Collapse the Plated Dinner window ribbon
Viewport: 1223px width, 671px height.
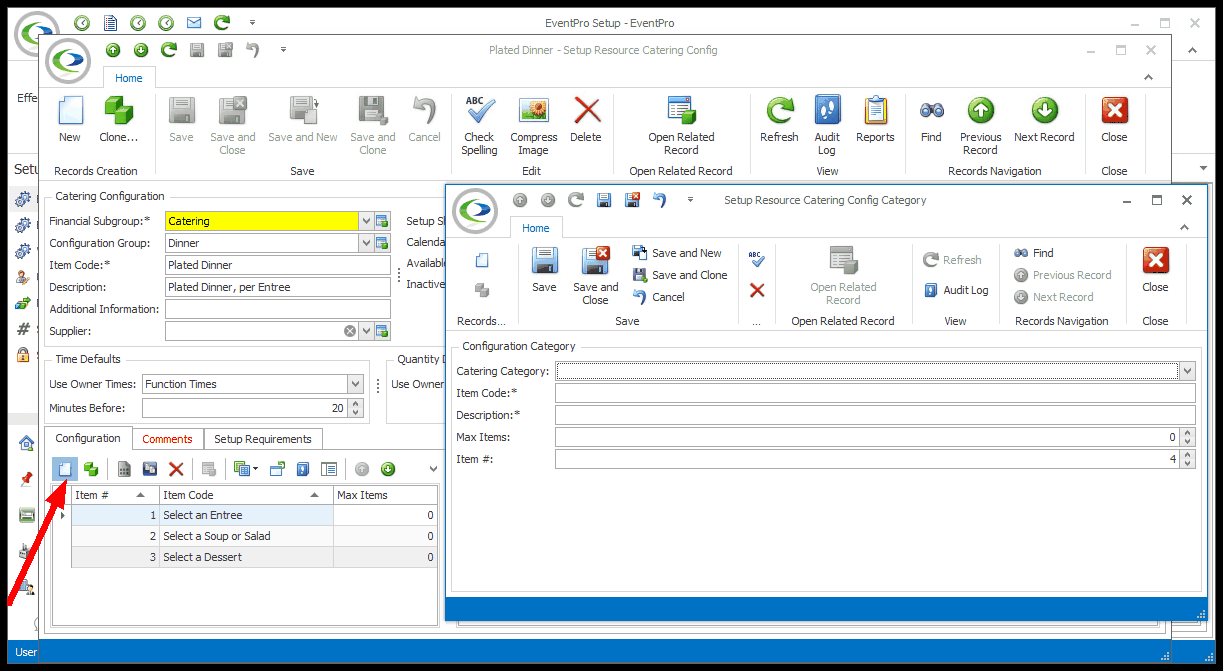pyautogui.click(x=1148, y=78)
